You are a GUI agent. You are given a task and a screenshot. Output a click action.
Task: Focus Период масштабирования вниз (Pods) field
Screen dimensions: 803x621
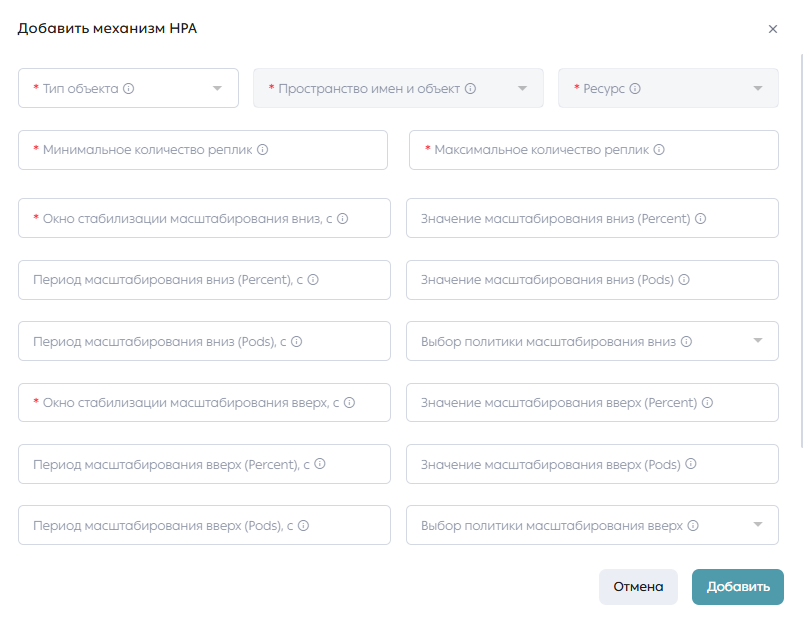tap(204, 341)
